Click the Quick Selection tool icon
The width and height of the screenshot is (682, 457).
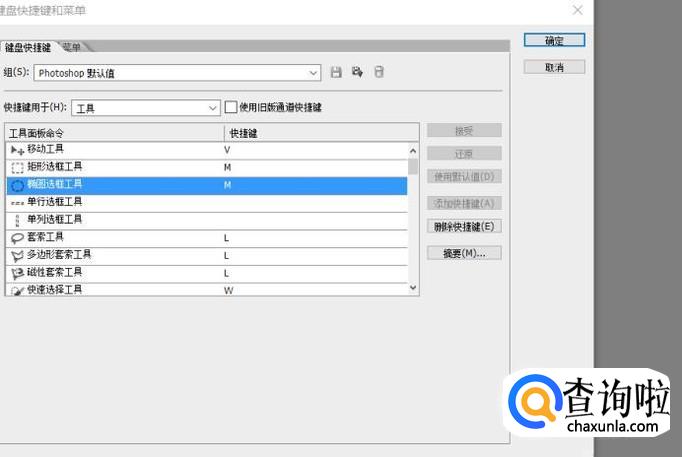[17, 290]
